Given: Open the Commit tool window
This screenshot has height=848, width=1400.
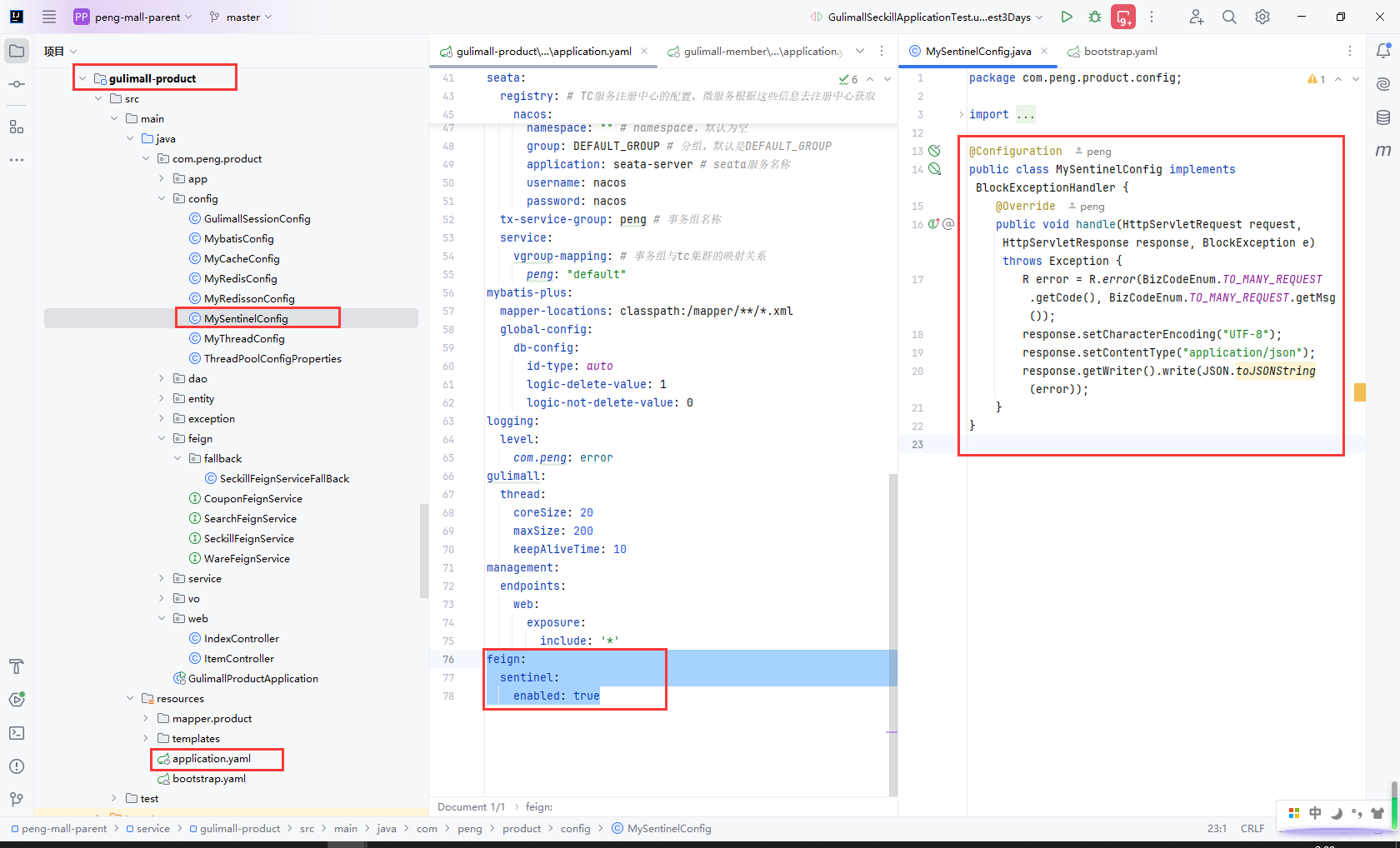Looking at the screenshot, I should [x=17, y=84].
